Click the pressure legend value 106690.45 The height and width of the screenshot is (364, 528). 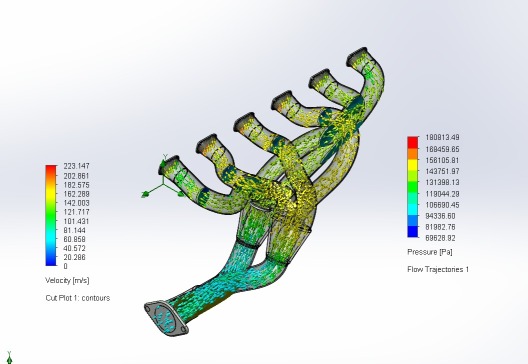pos(442,205)
